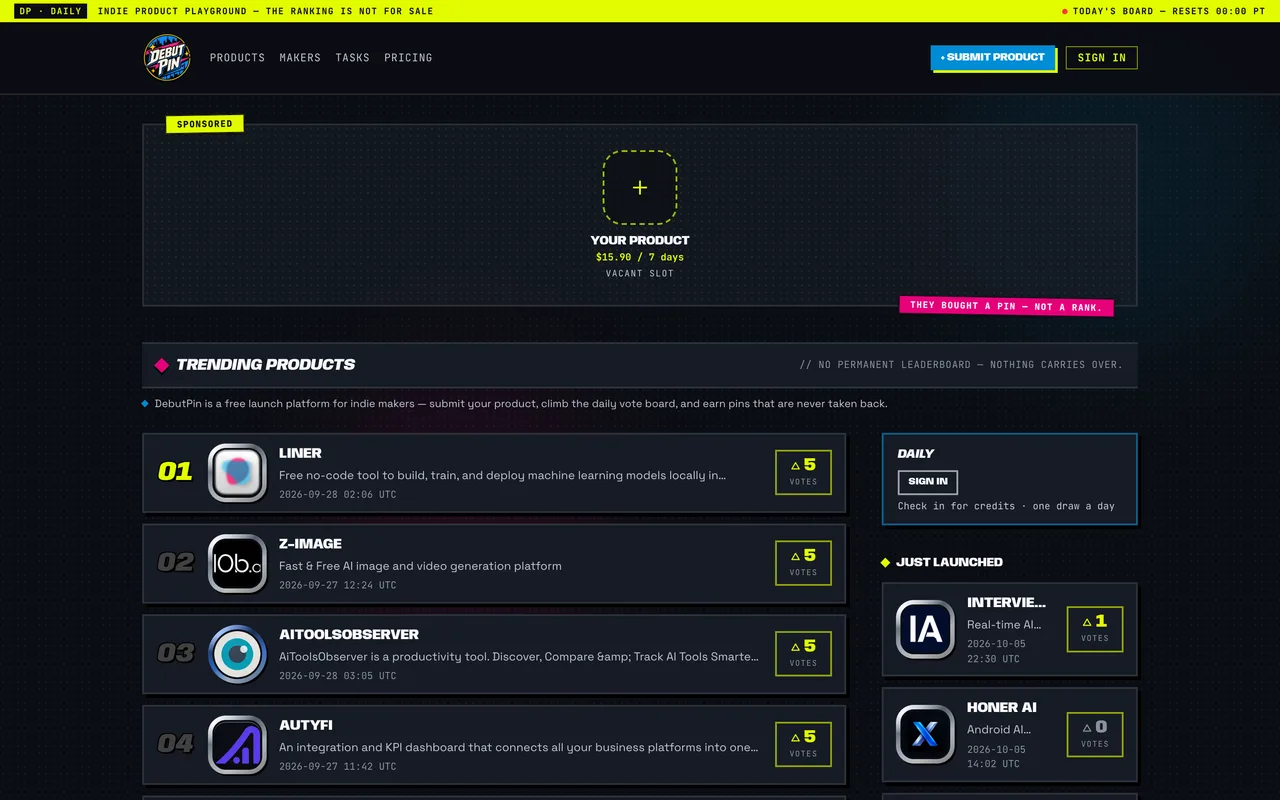Click the 'They bought a pin' pink tag
Viewport: 1280px width, 800px height.
click(x=1006, y=306)
